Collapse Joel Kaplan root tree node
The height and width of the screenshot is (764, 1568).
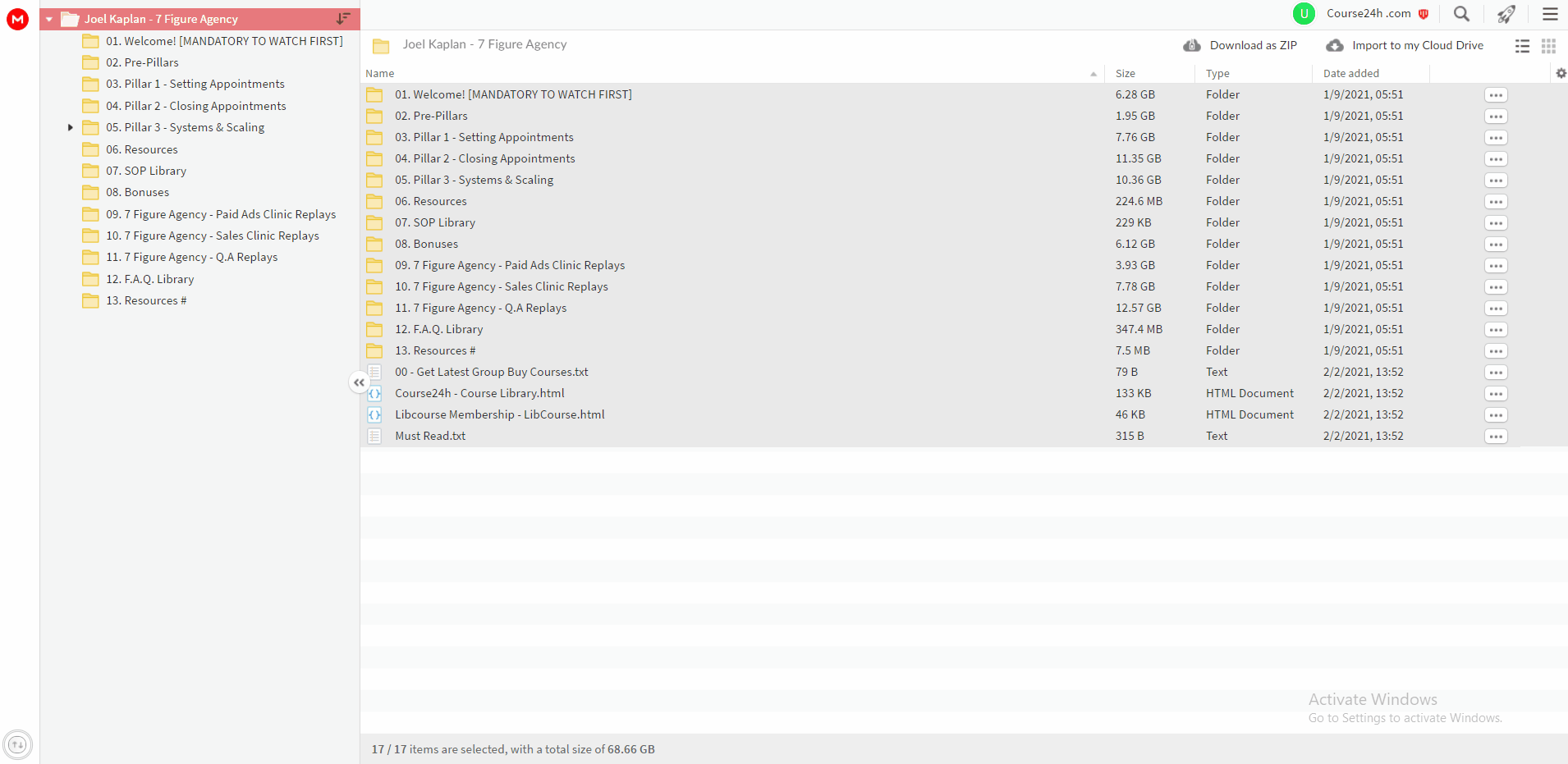pyautogui.click(x=49, y=19)
